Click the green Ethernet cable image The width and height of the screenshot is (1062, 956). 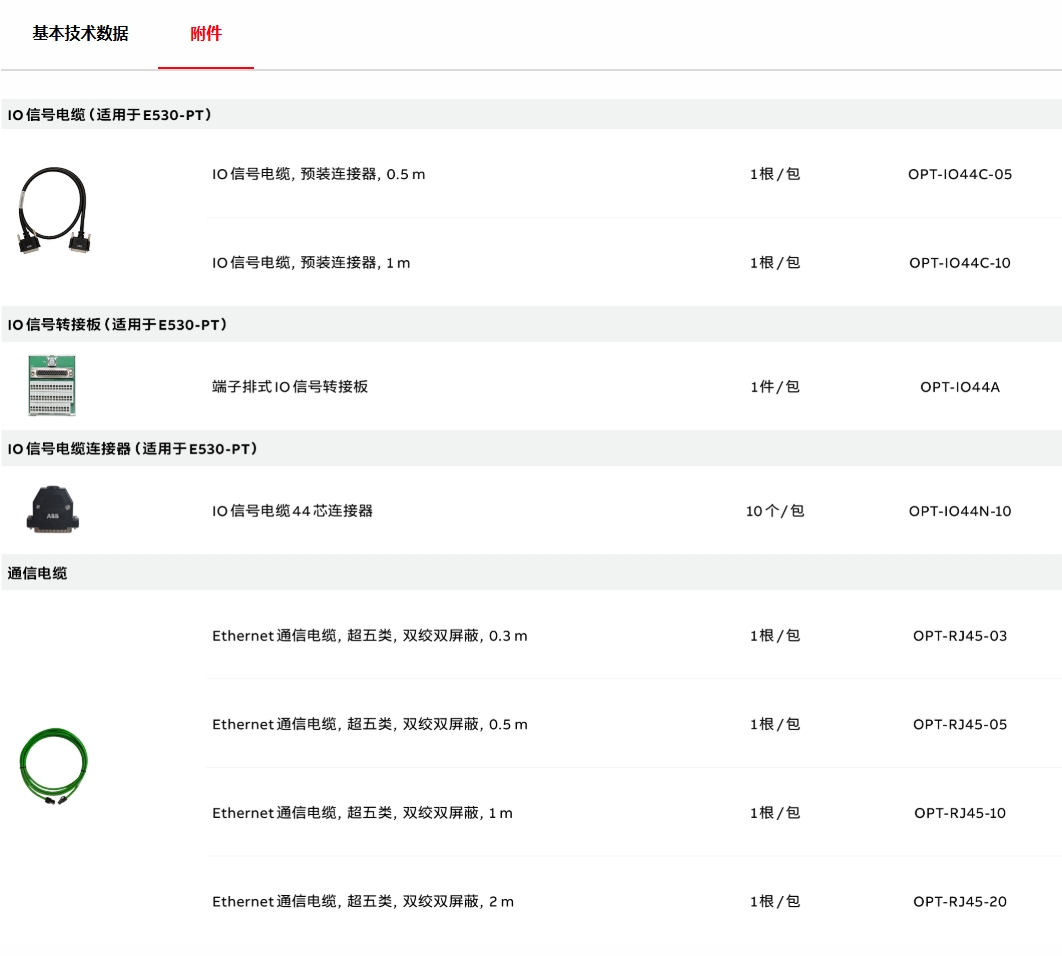click(53, 766)
